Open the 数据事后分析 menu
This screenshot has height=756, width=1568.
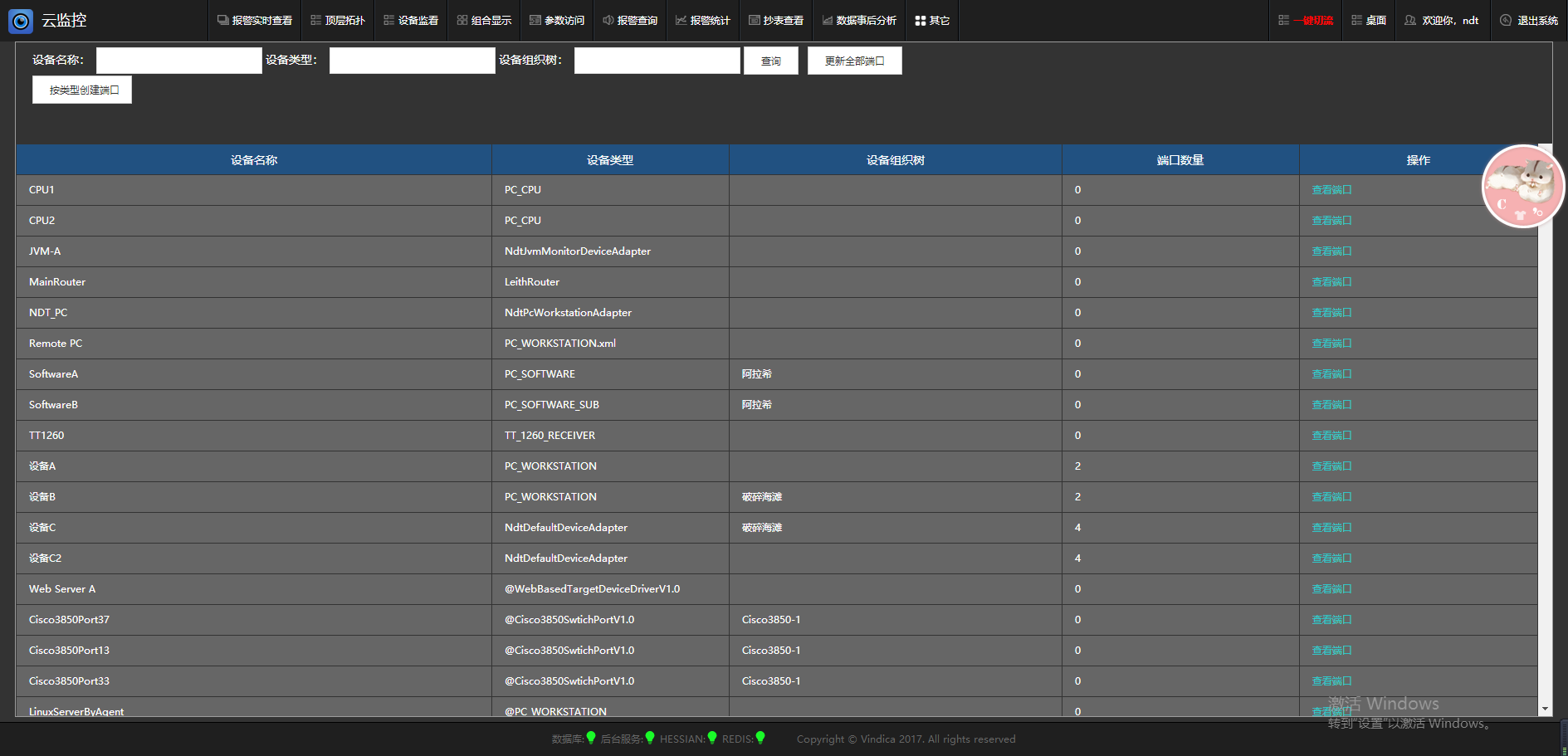859,21
